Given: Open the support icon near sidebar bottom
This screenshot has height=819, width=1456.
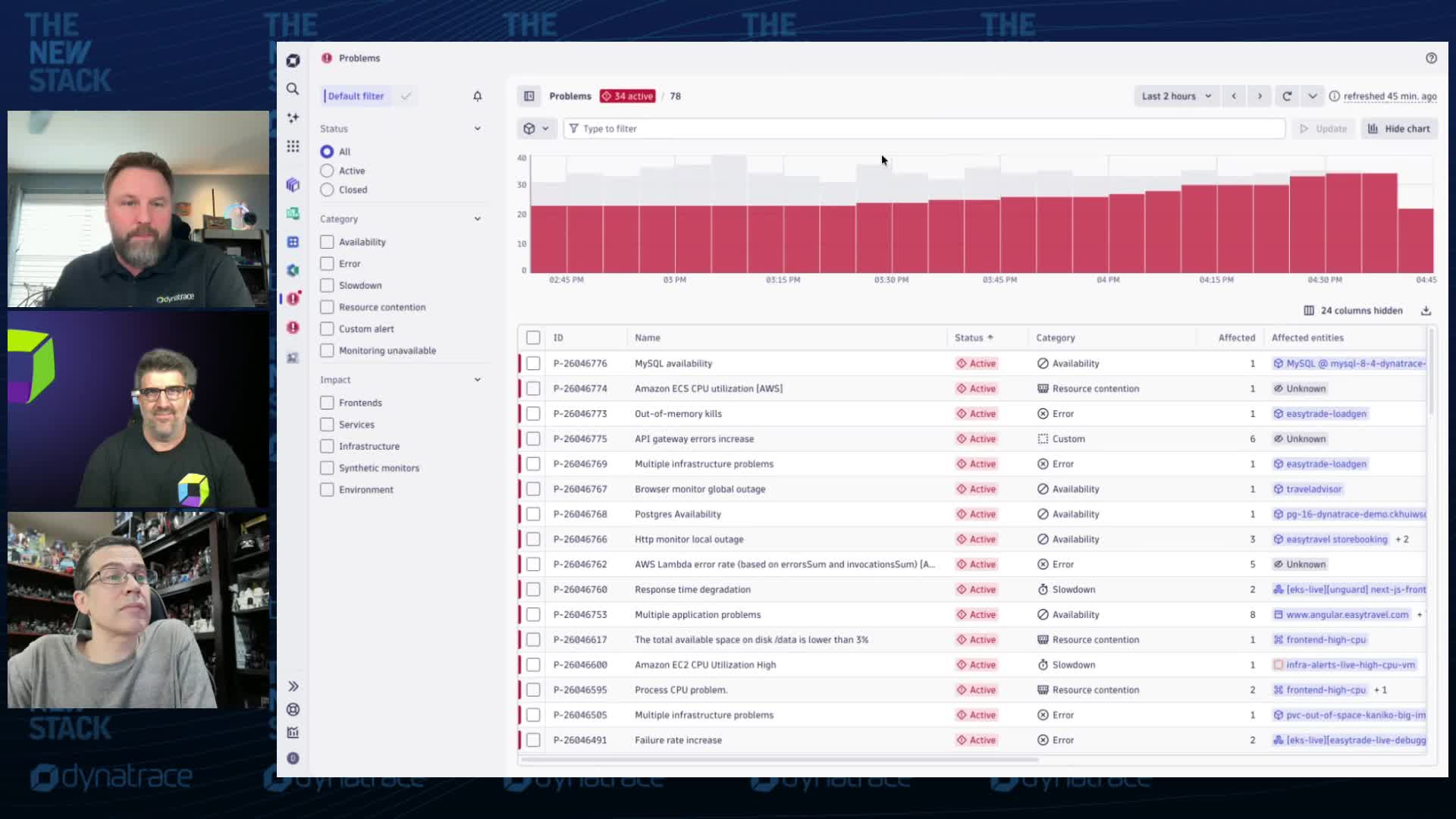Looking at the screenshot, I should [x=293, y=709].
